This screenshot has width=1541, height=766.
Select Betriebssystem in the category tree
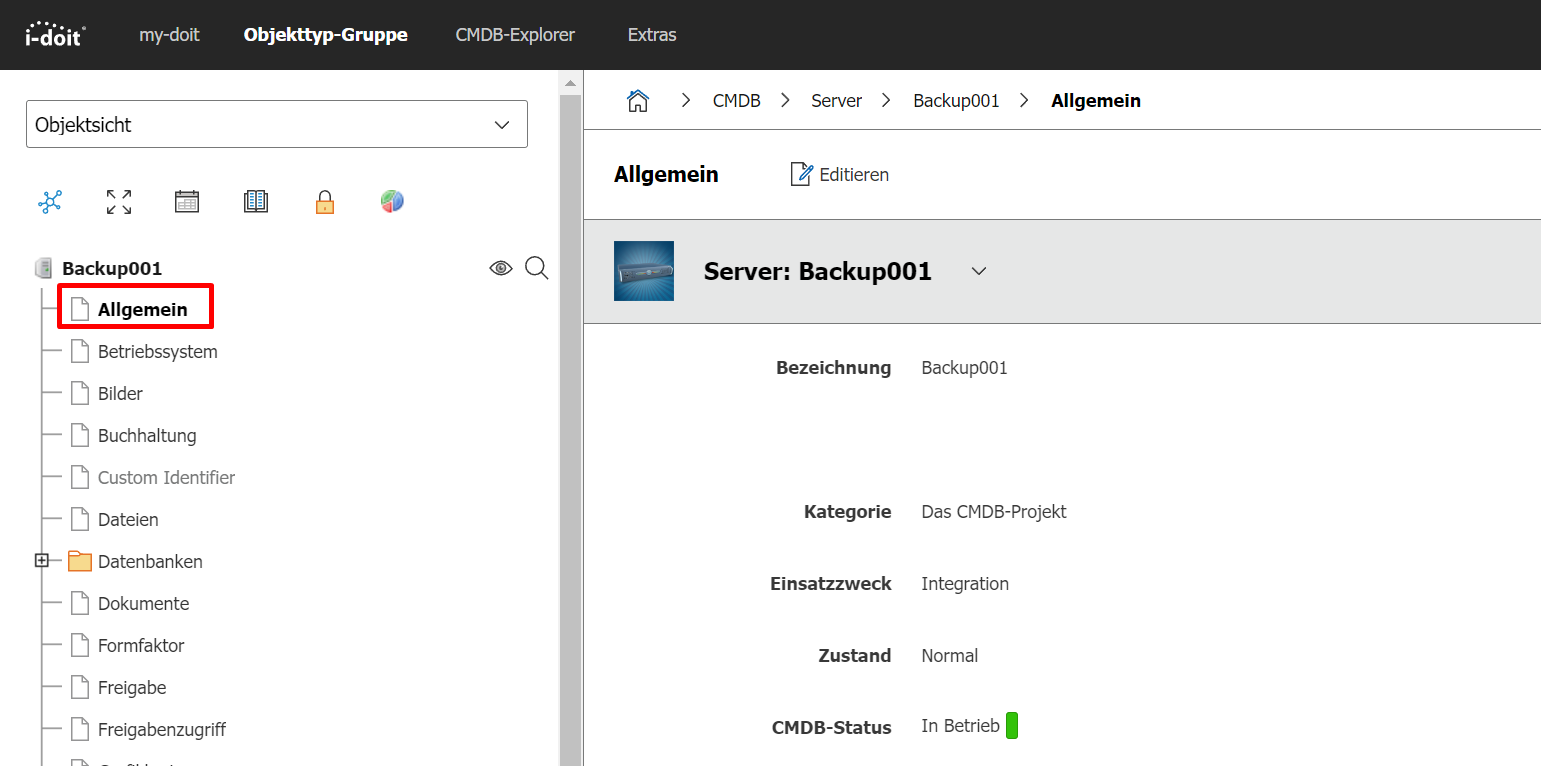157,352
